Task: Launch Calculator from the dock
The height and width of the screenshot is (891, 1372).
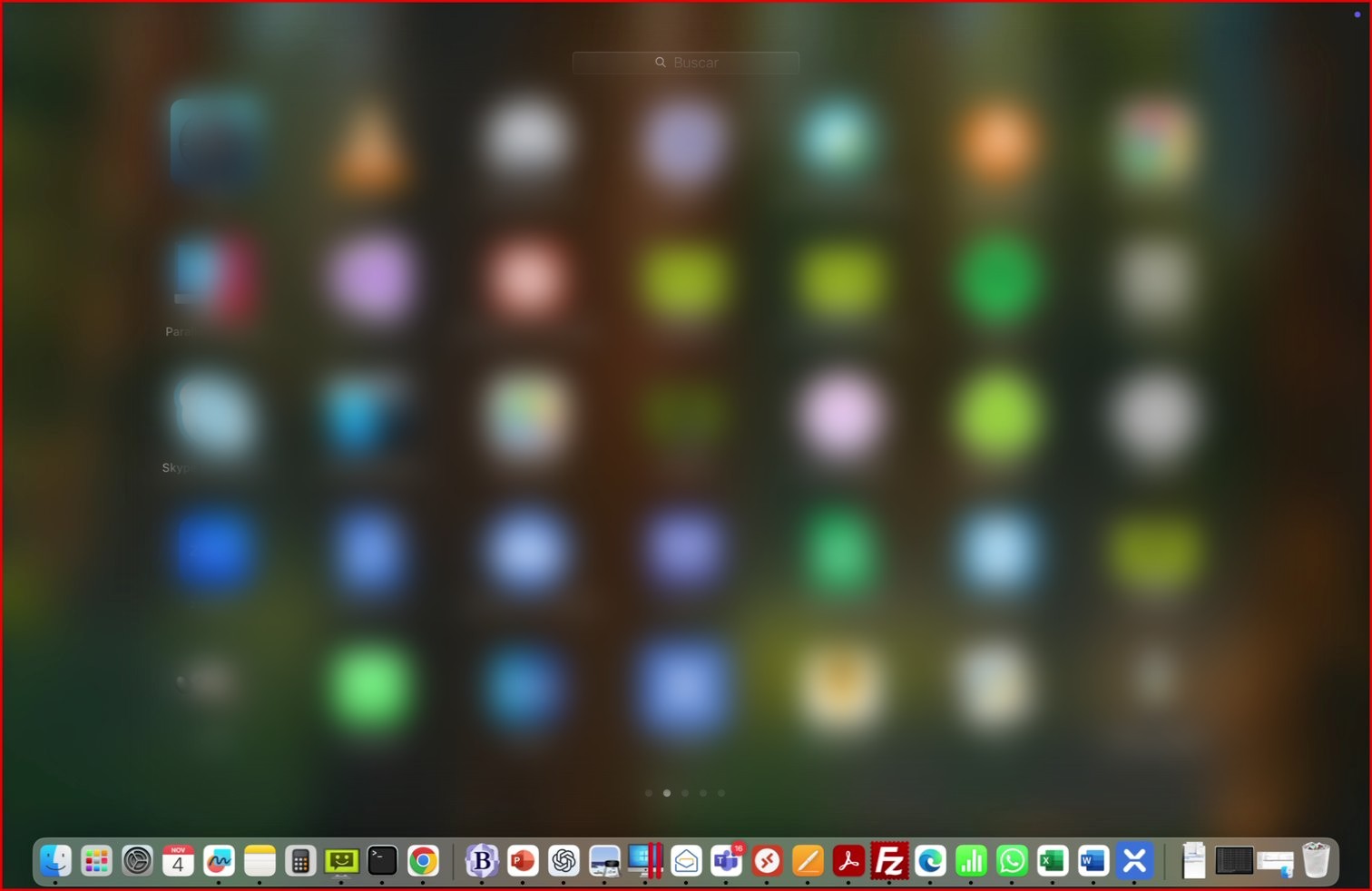Action: pyautogui.click(x=300, y=860)
